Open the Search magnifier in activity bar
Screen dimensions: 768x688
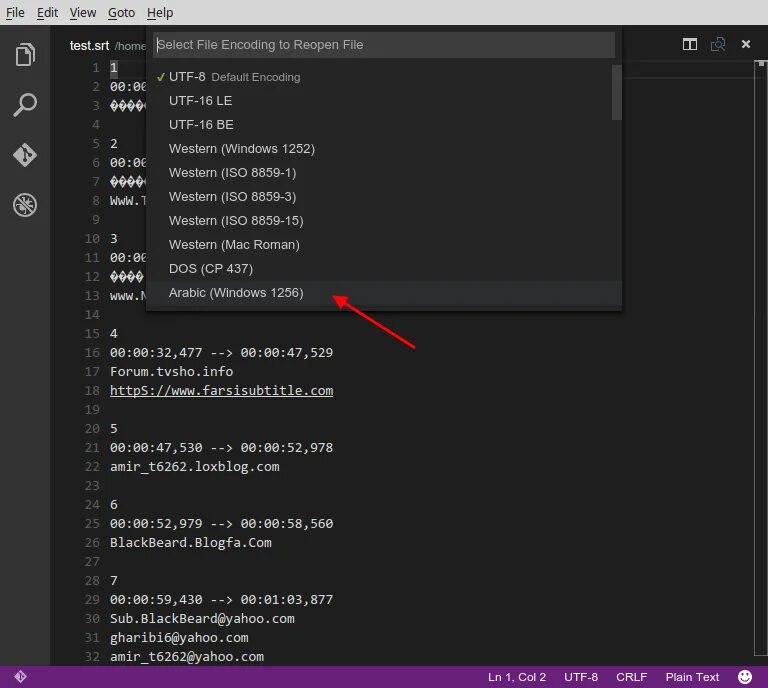[25, 104]
